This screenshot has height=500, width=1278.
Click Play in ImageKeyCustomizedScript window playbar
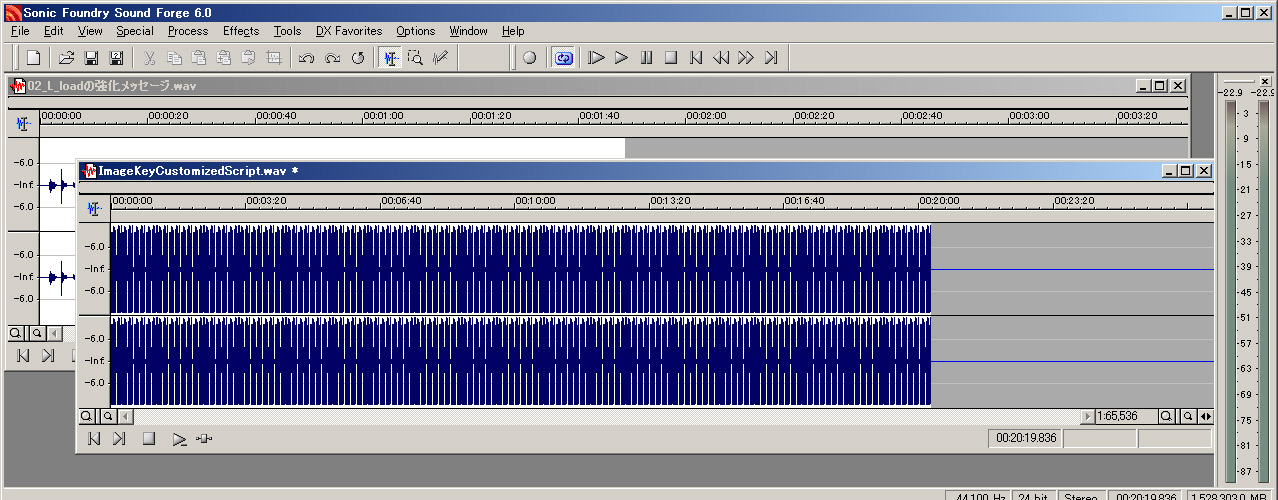(178, 438)
